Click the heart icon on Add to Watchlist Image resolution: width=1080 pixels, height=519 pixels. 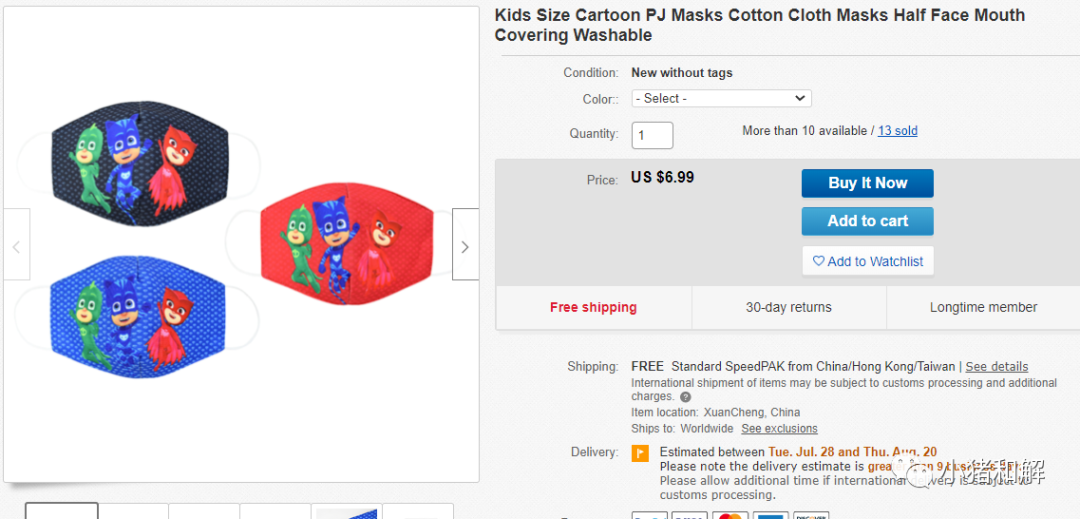(818, 261)
